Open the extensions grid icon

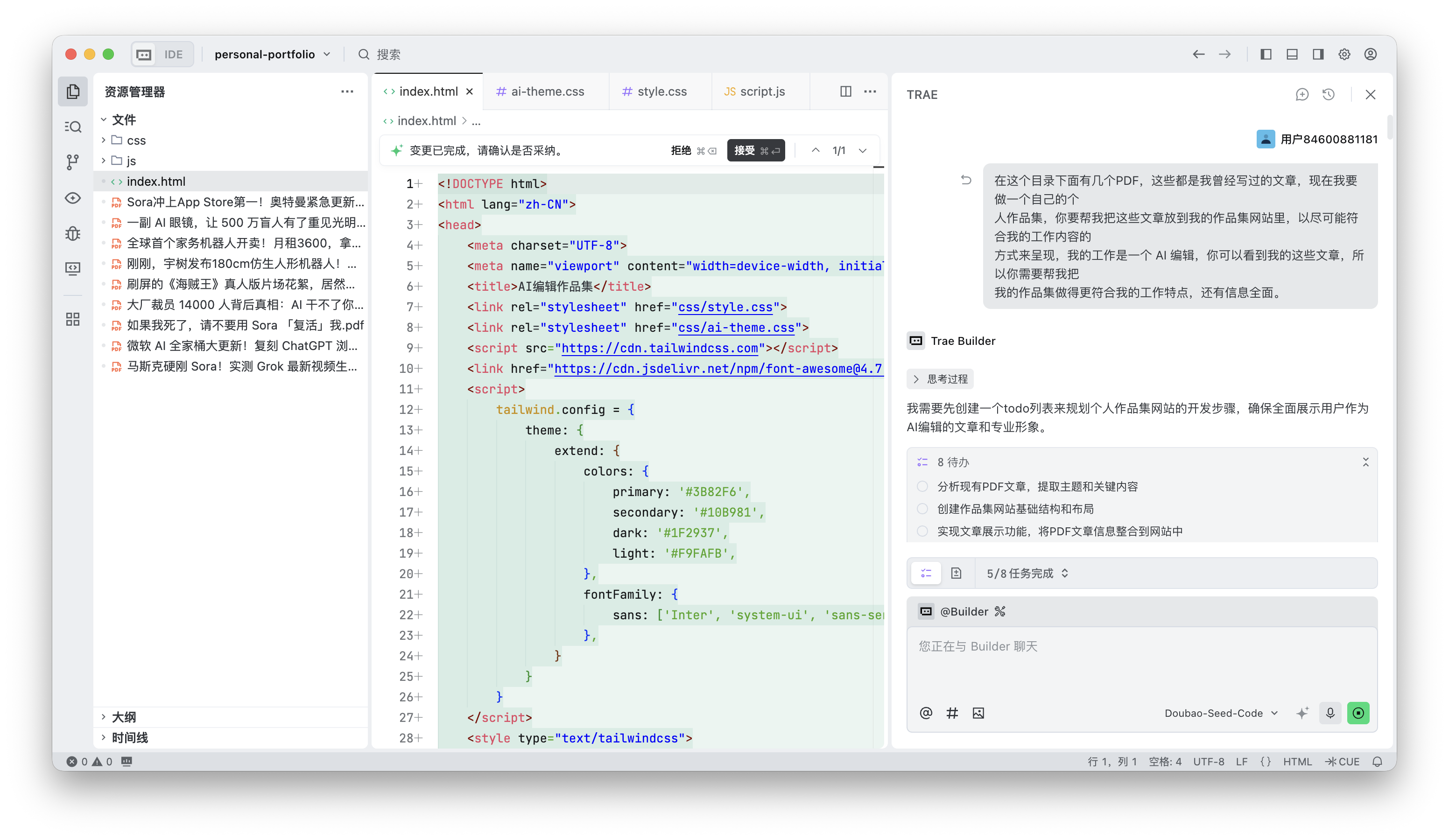coord(72,320)
